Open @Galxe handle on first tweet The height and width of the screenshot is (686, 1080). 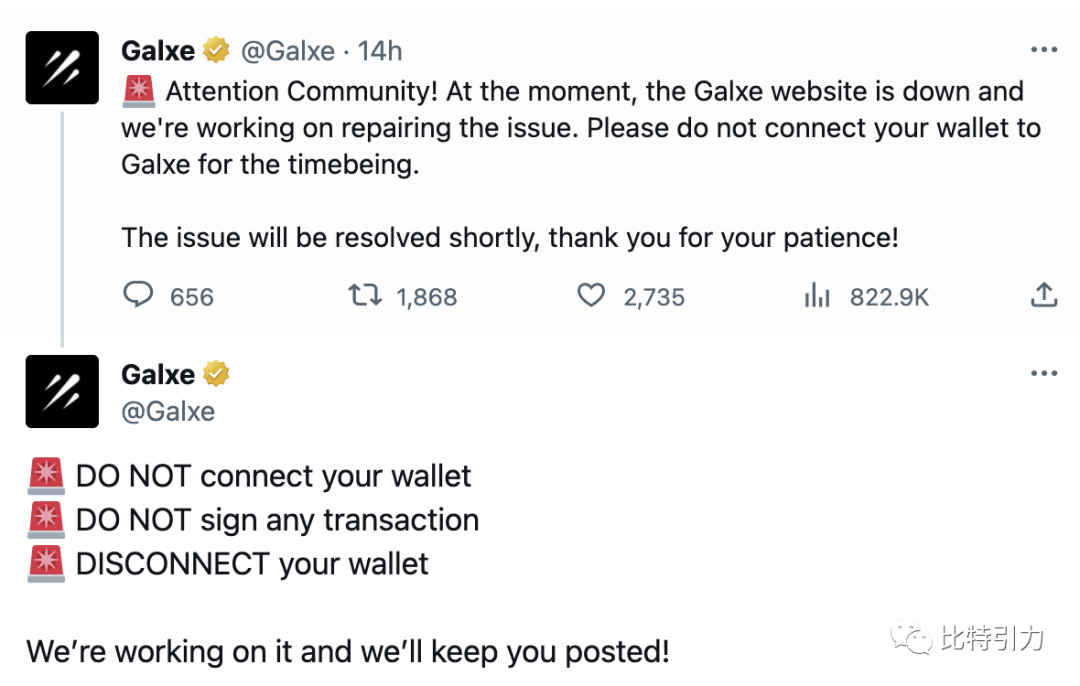(x=287, y=51)
